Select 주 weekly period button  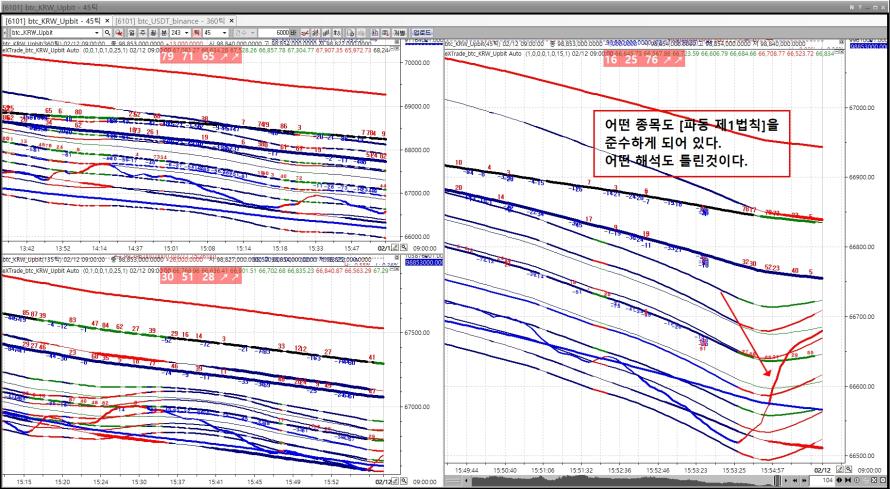tap(142, 32)
